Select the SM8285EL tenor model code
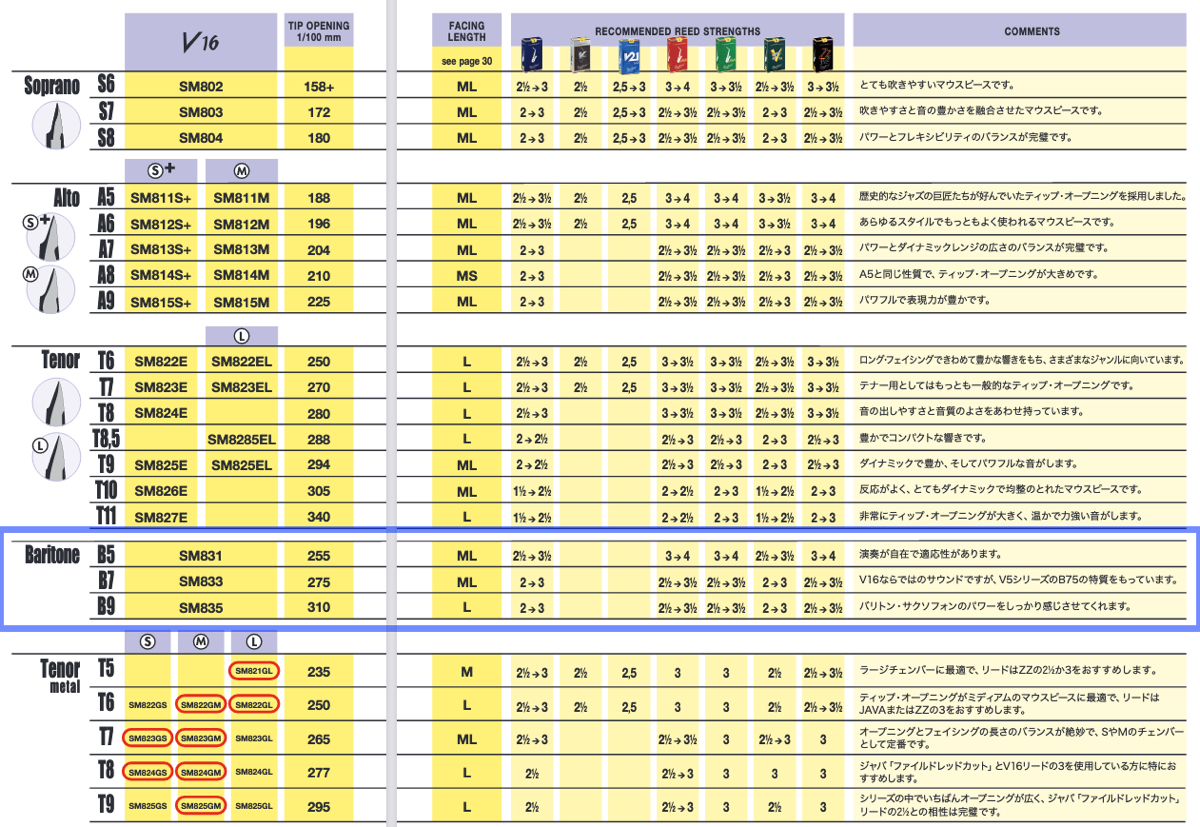 tap(241, 438)
